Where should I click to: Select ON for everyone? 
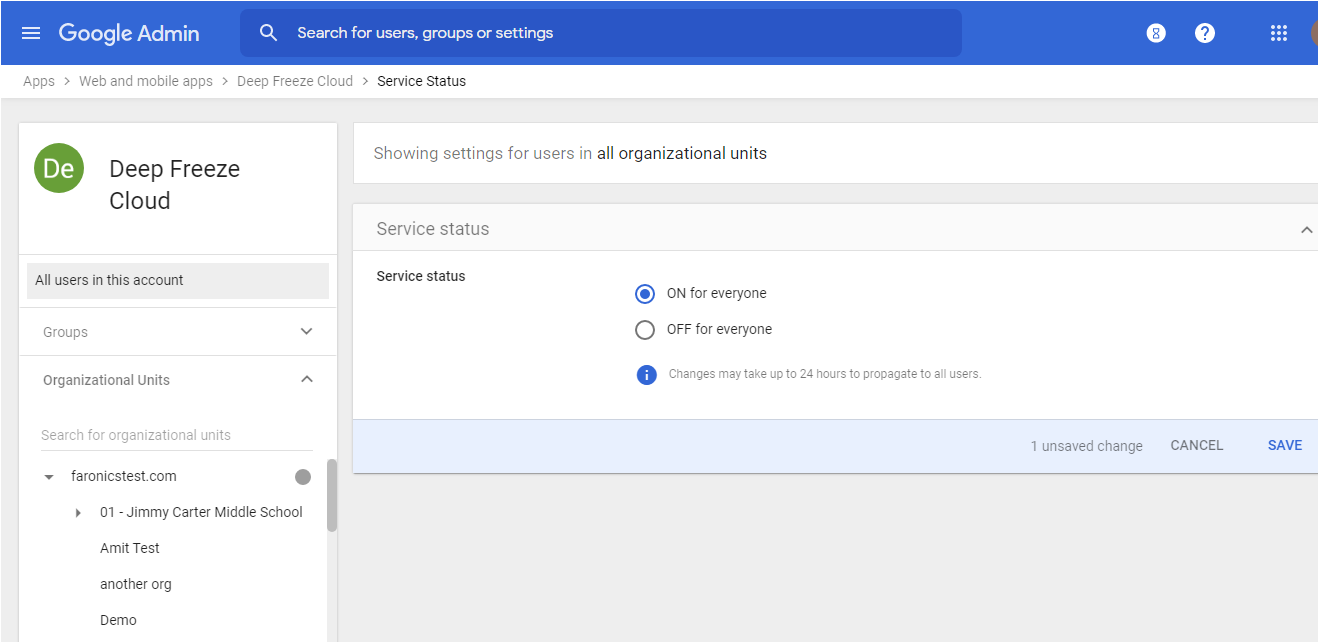[x=645, y=294]
